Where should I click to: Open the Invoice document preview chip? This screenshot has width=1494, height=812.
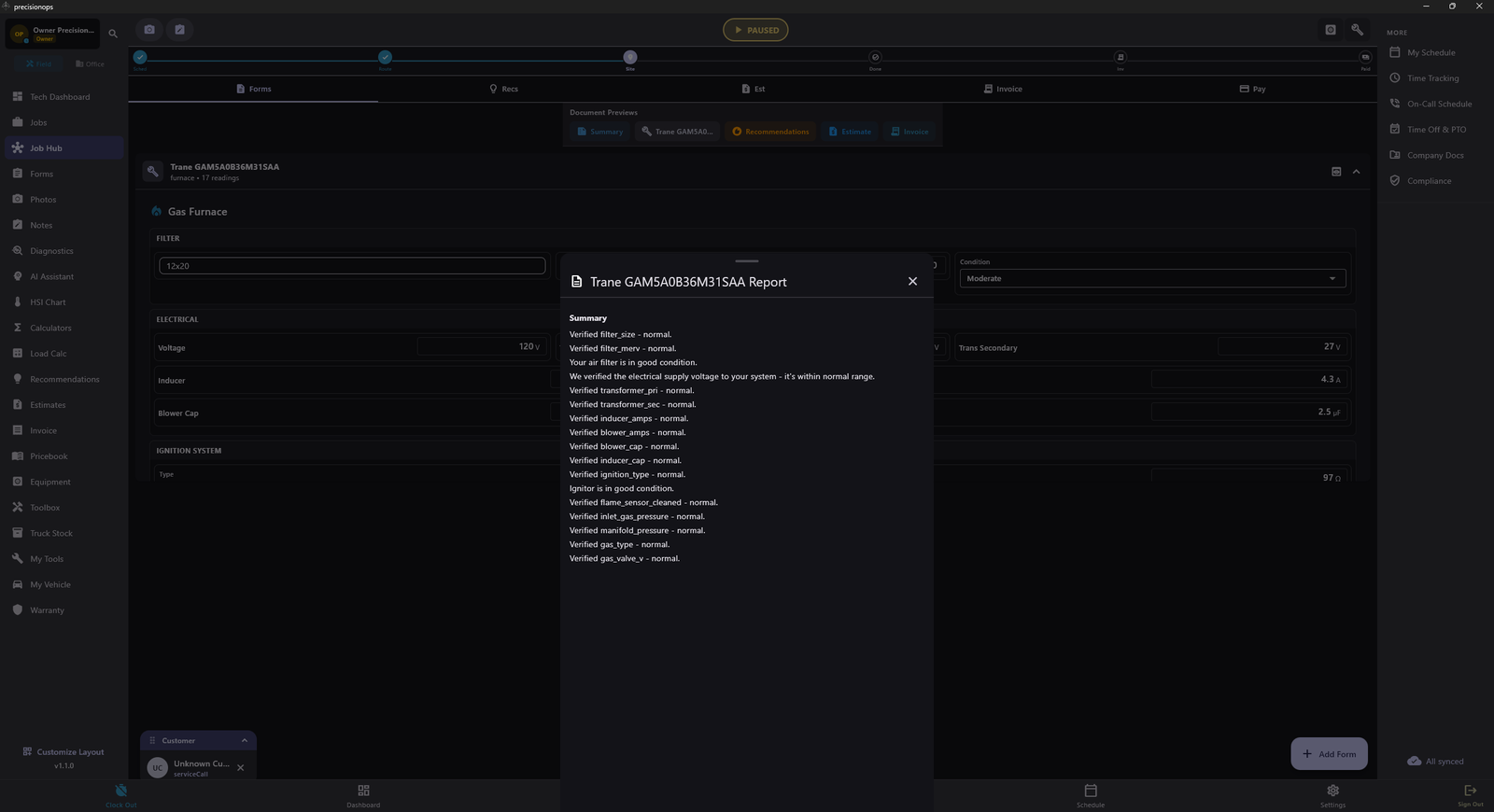pos(909,132)
